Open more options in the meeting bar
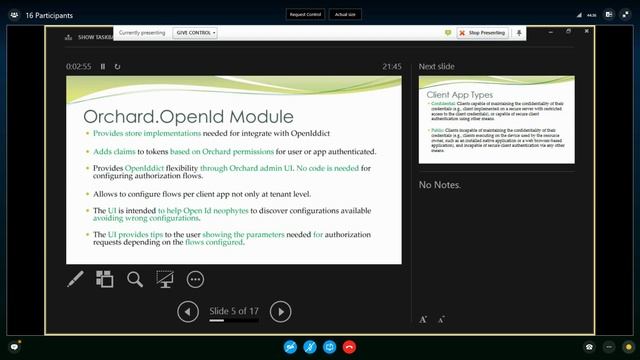The height and width of the screenshot is (360, 640). [x=609, y=347]
